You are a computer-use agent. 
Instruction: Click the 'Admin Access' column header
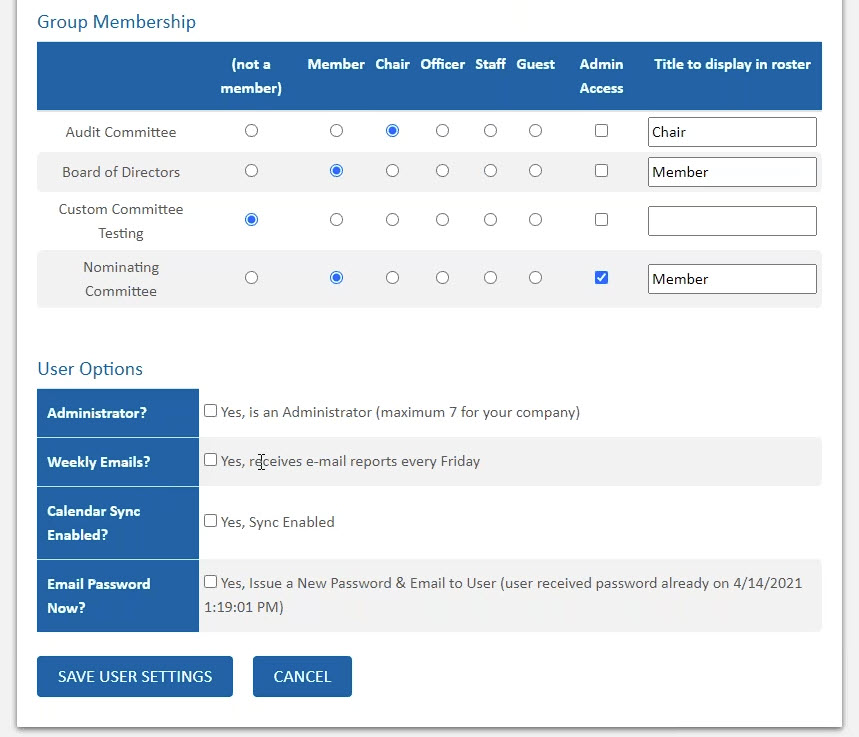click(x=602, y=76)
